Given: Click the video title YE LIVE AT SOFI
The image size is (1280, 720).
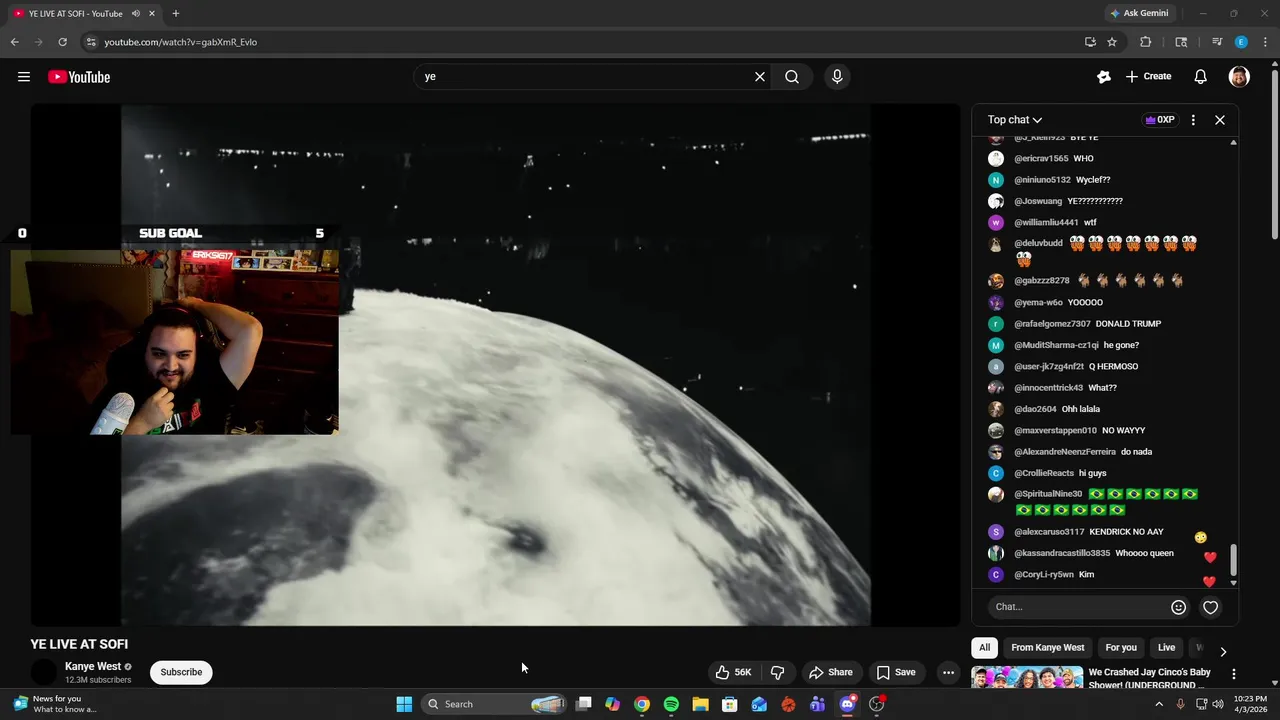Looking at the screenshot, I should tap(79, 644).
